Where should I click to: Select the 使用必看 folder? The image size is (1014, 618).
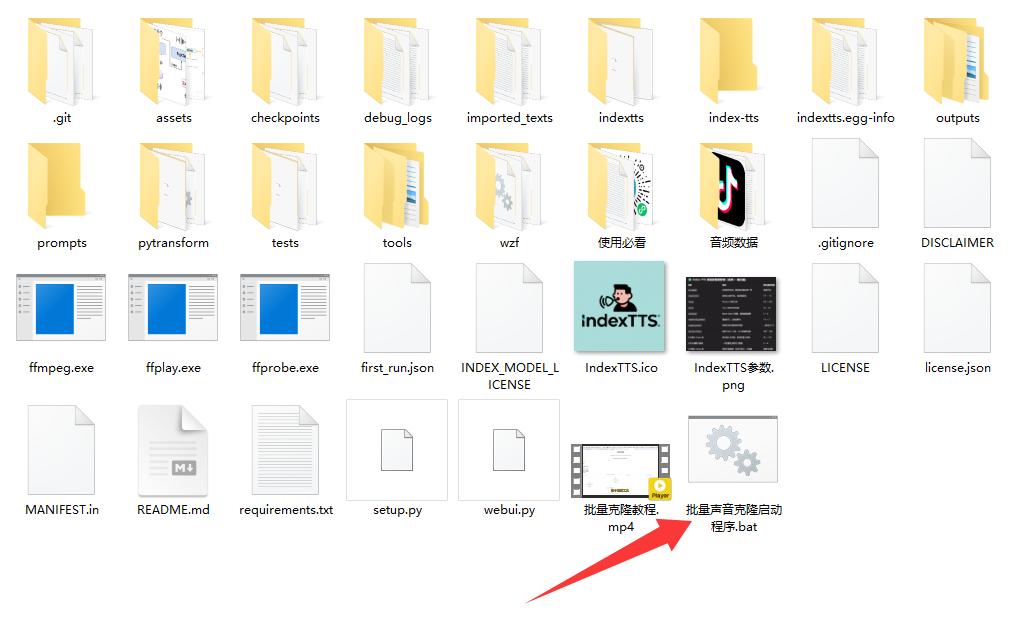pyautogui.click(x=621, y=188)
